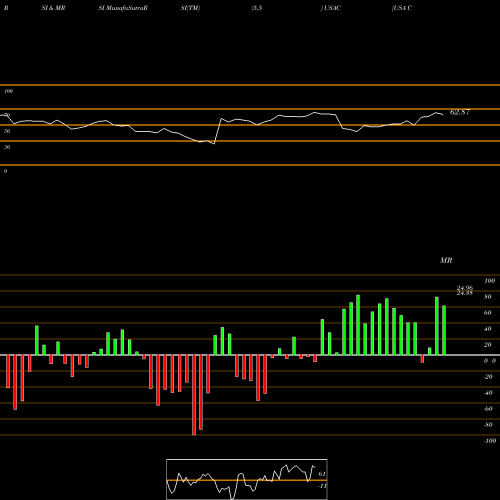Click the 40 label on MR axis

coord(488,329)
